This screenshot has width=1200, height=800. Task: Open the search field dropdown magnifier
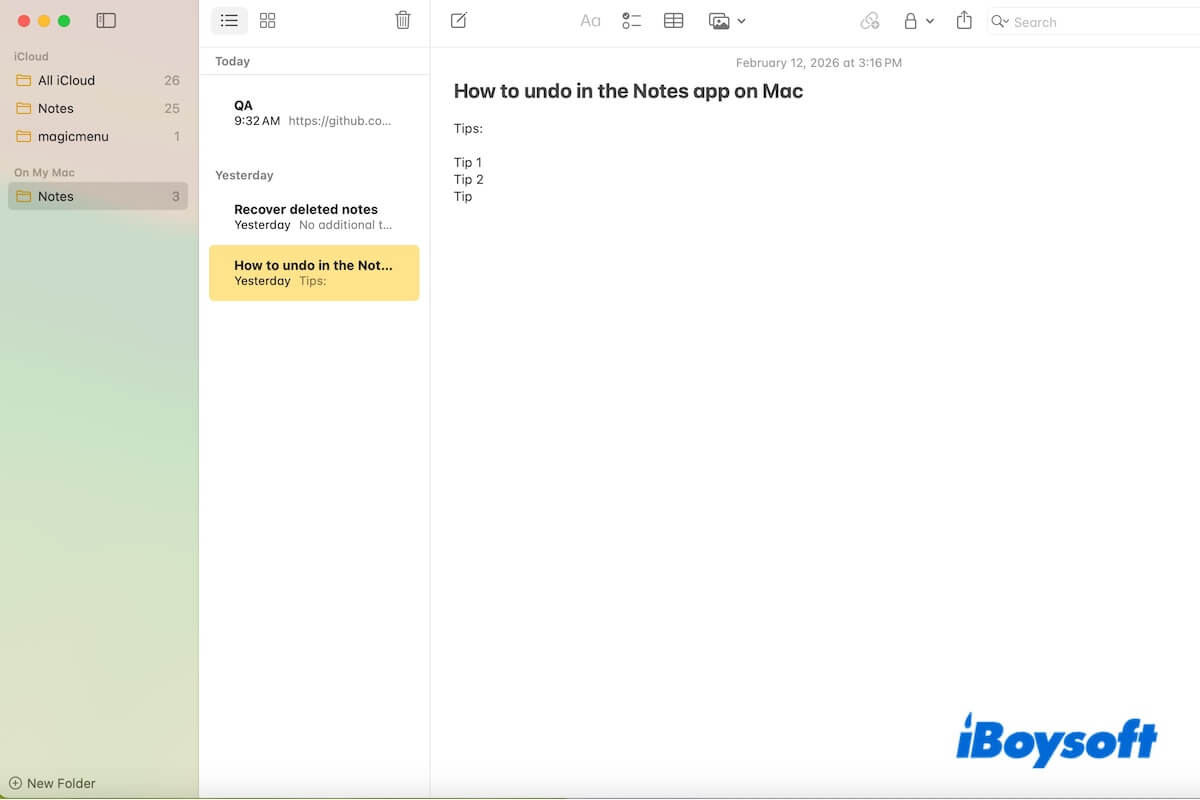(999, 20)
